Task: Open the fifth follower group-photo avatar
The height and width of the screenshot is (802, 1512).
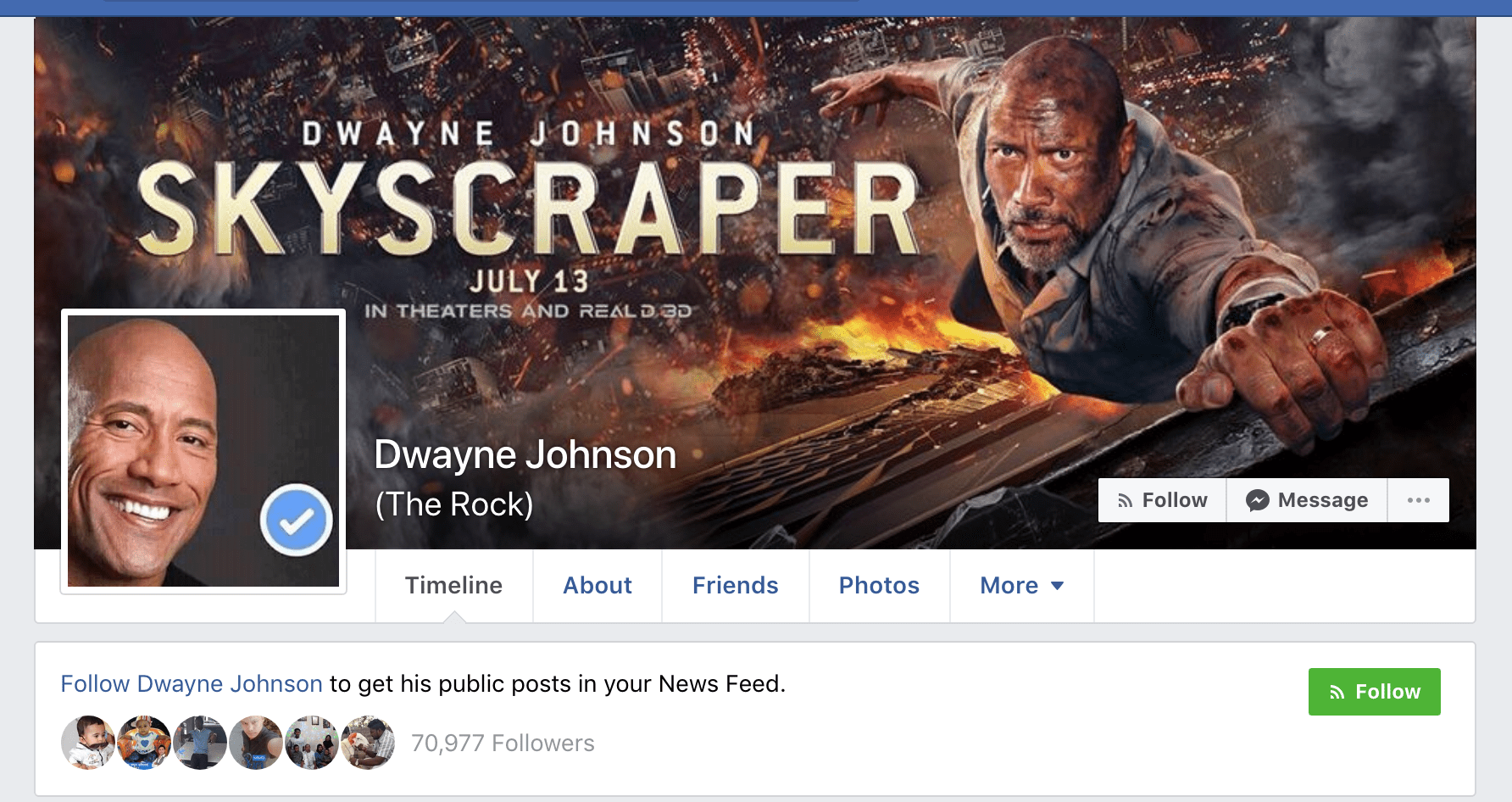Action: tap(312, 743)
